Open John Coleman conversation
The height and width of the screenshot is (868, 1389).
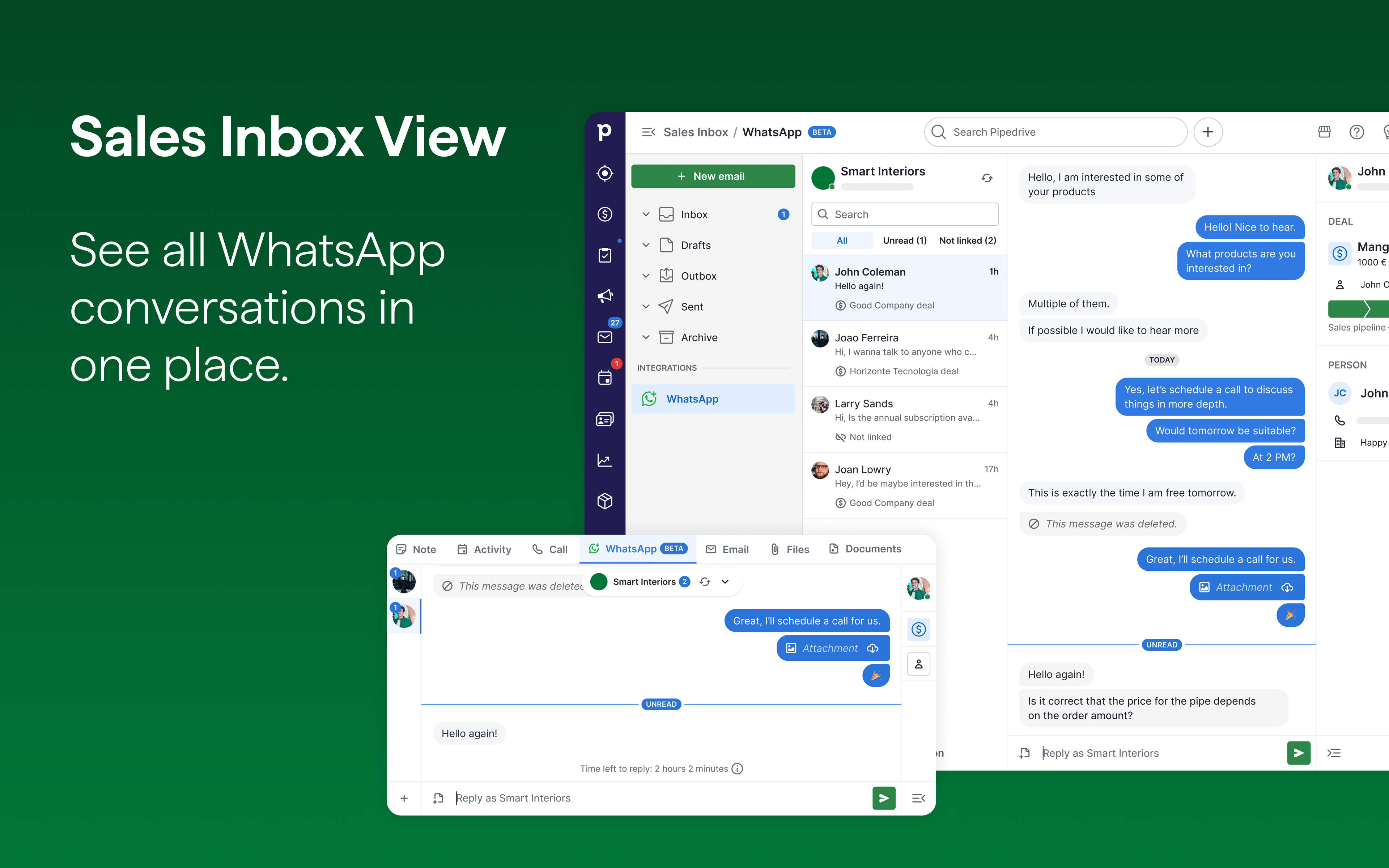pyautogui.click(x=905, y=288)
